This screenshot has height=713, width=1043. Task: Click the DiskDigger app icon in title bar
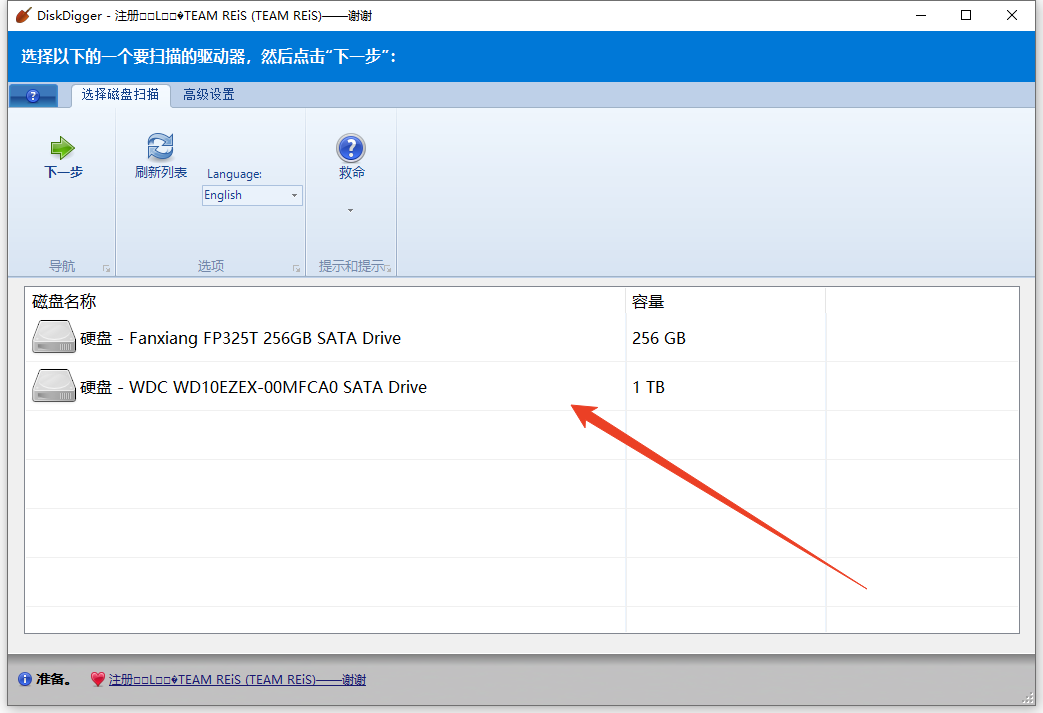23,16
